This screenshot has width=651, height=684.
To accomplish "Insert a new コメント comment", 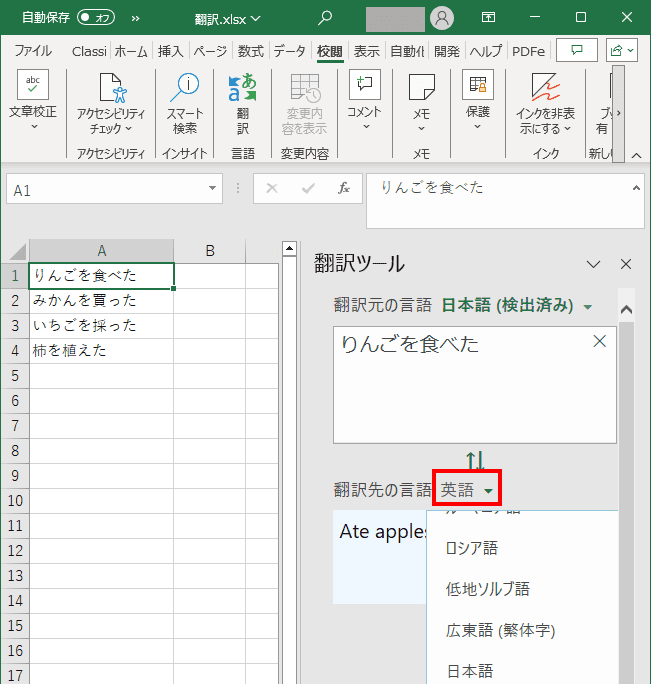I will point(364,95).
